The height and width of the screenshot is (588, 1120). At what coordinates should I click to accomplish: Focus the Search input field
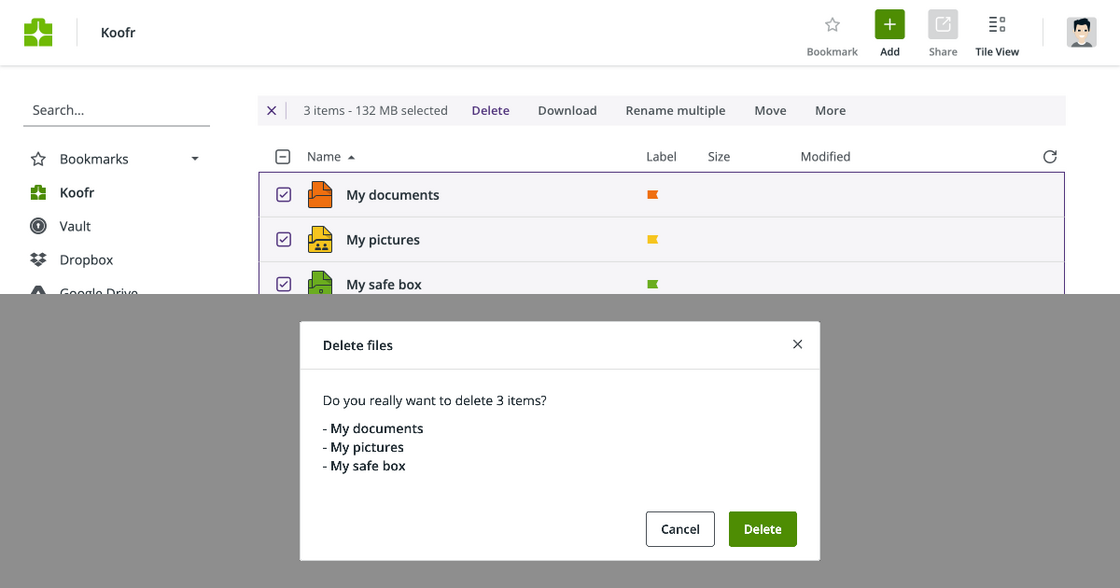point(116,111)
